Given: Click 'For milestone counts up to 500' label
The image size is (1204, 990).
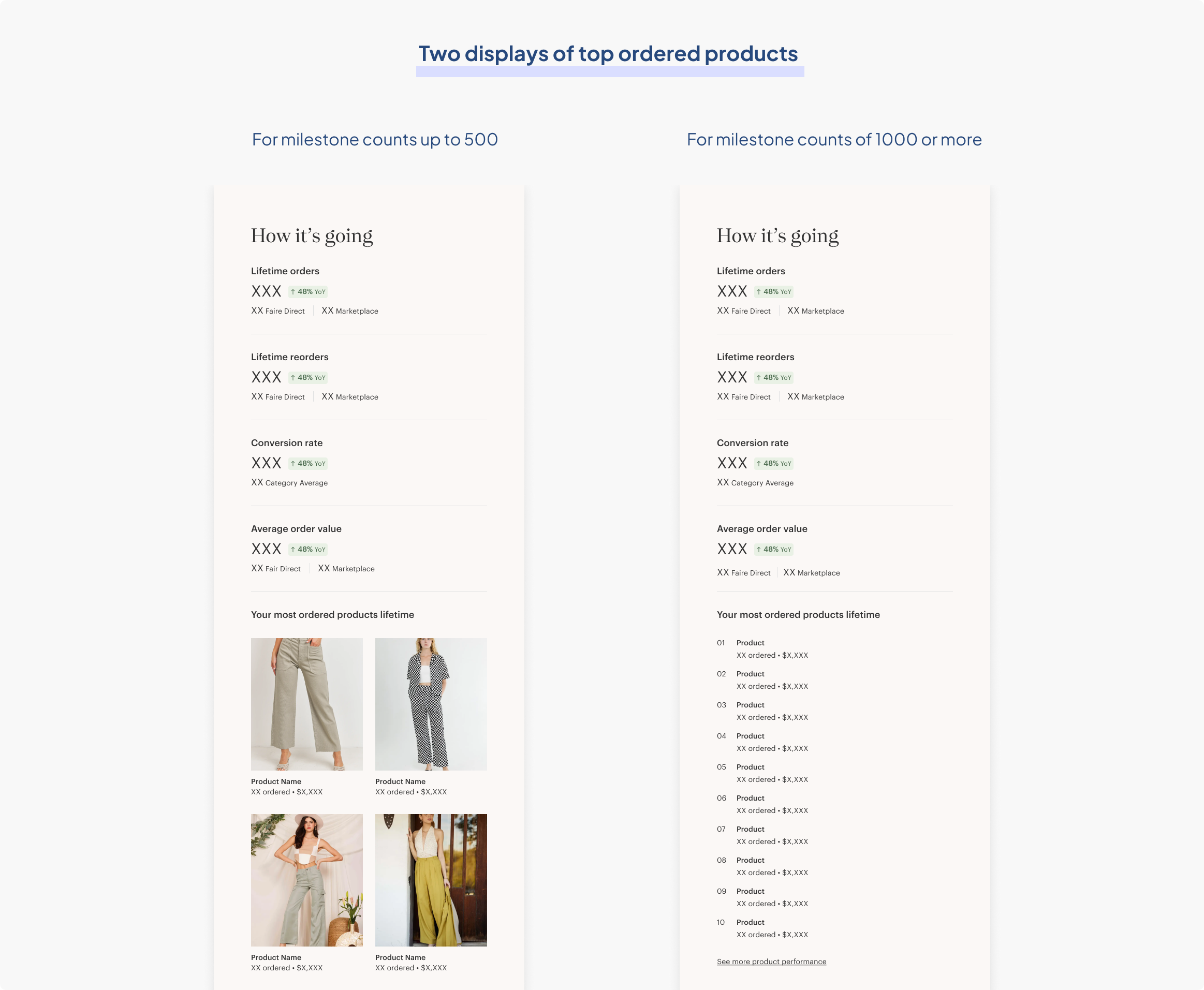Looking at the screenshot, I should click(375, 140).
